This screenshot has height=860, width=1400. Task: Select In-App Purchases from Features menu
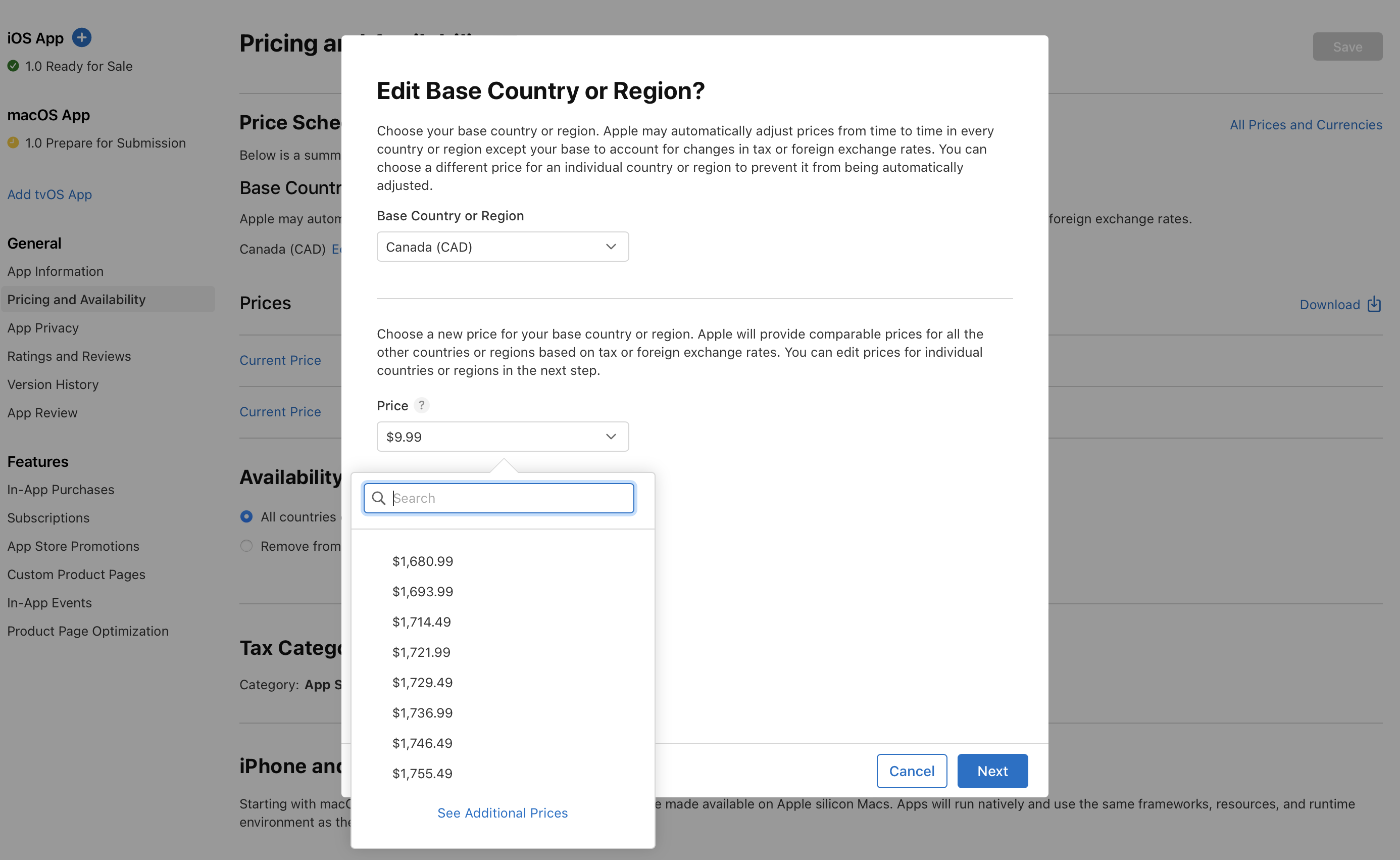[60, 489]
